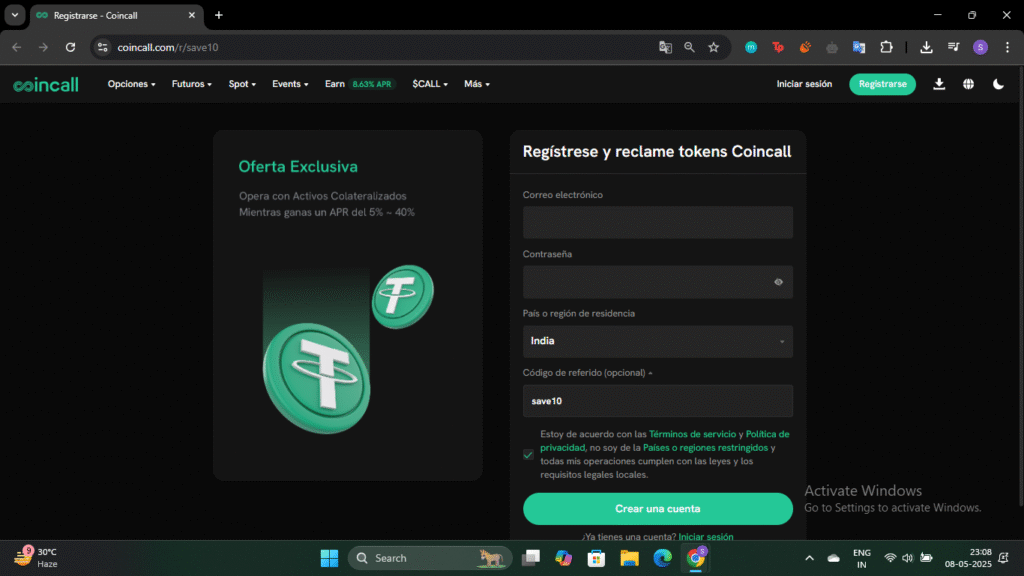
Task: Click the Registrarse header button
Action: (882, 84)
